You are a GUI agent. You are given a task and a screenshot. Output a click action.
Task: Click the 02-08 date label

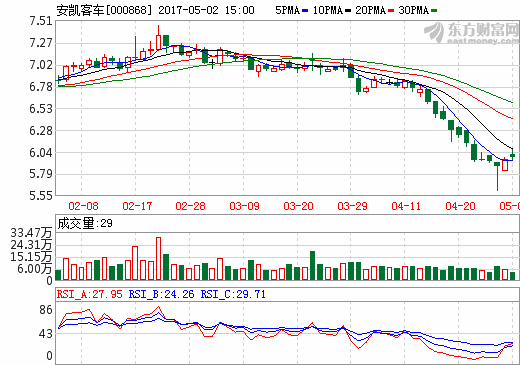(x=83, y=206)
